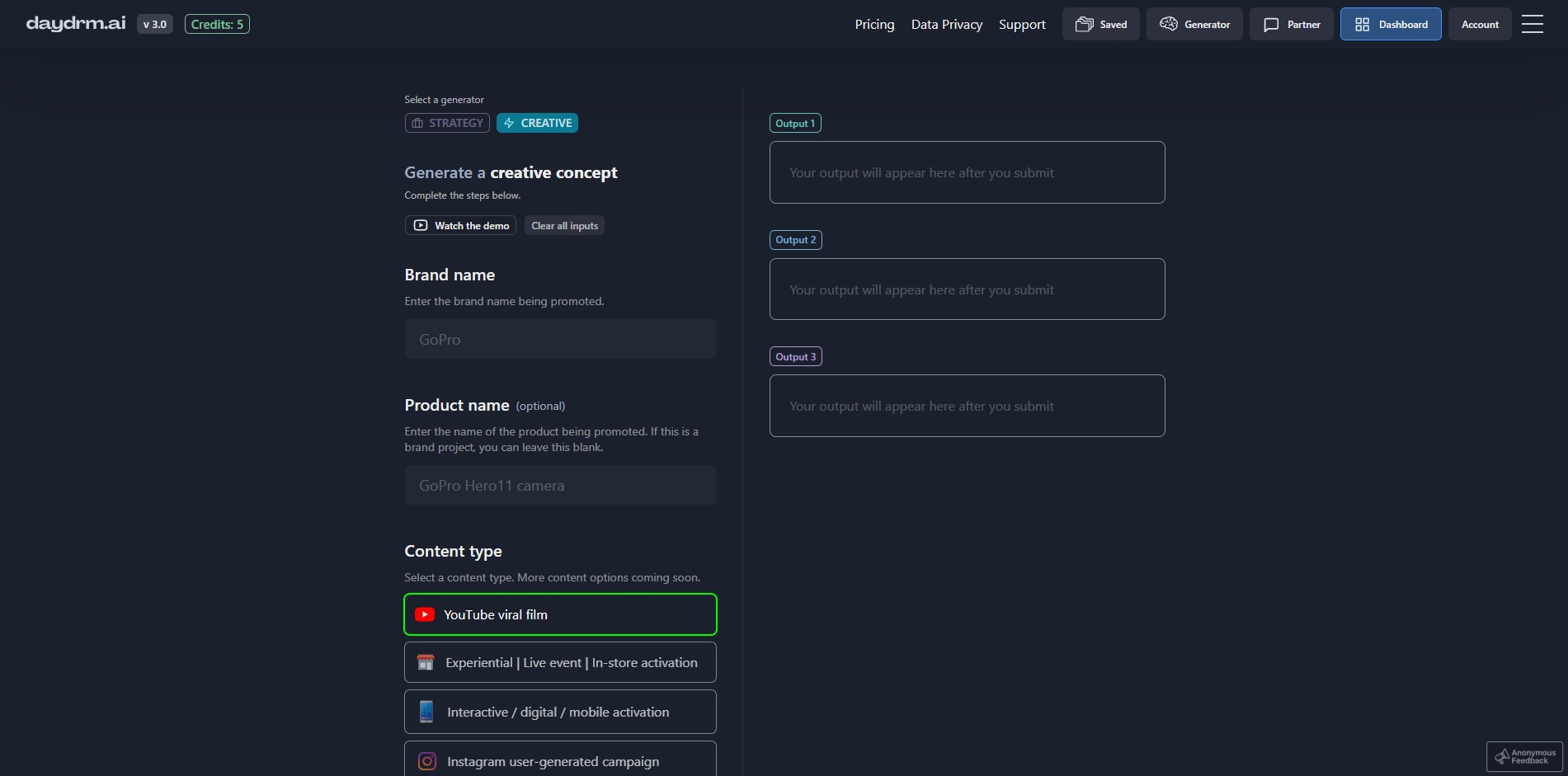Click the Output 2 placeholder box
The image size is (1568, 776).
click(967, 289)
